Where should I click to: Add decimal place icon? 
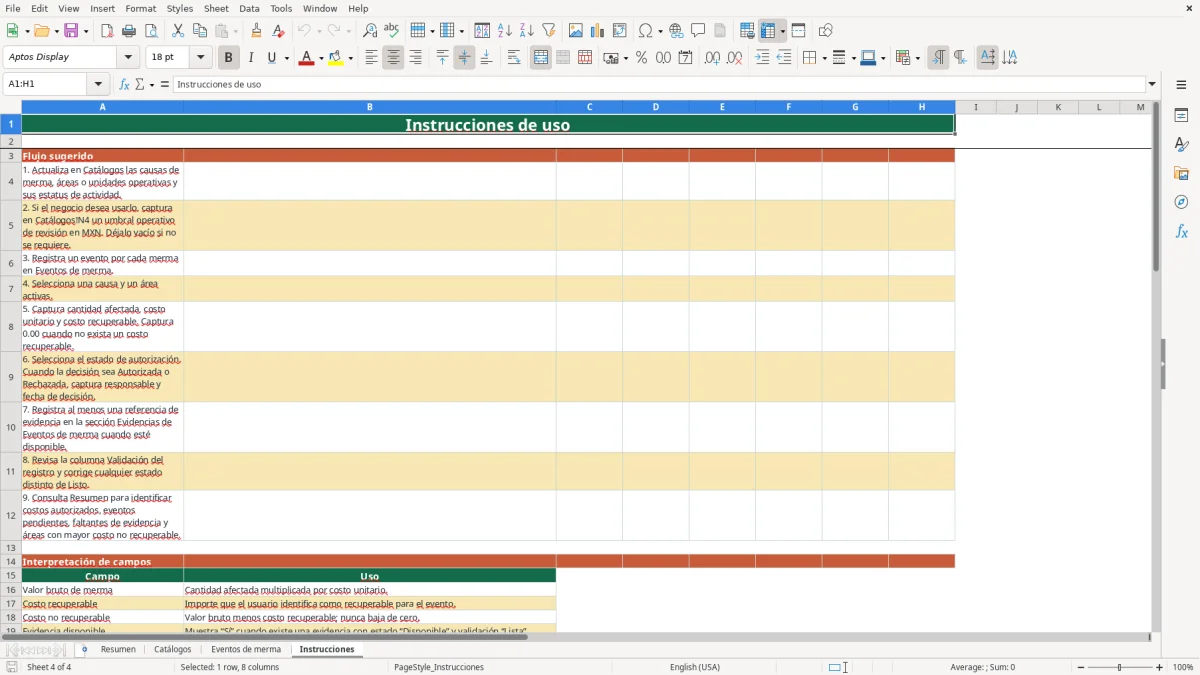coord(712,58)
